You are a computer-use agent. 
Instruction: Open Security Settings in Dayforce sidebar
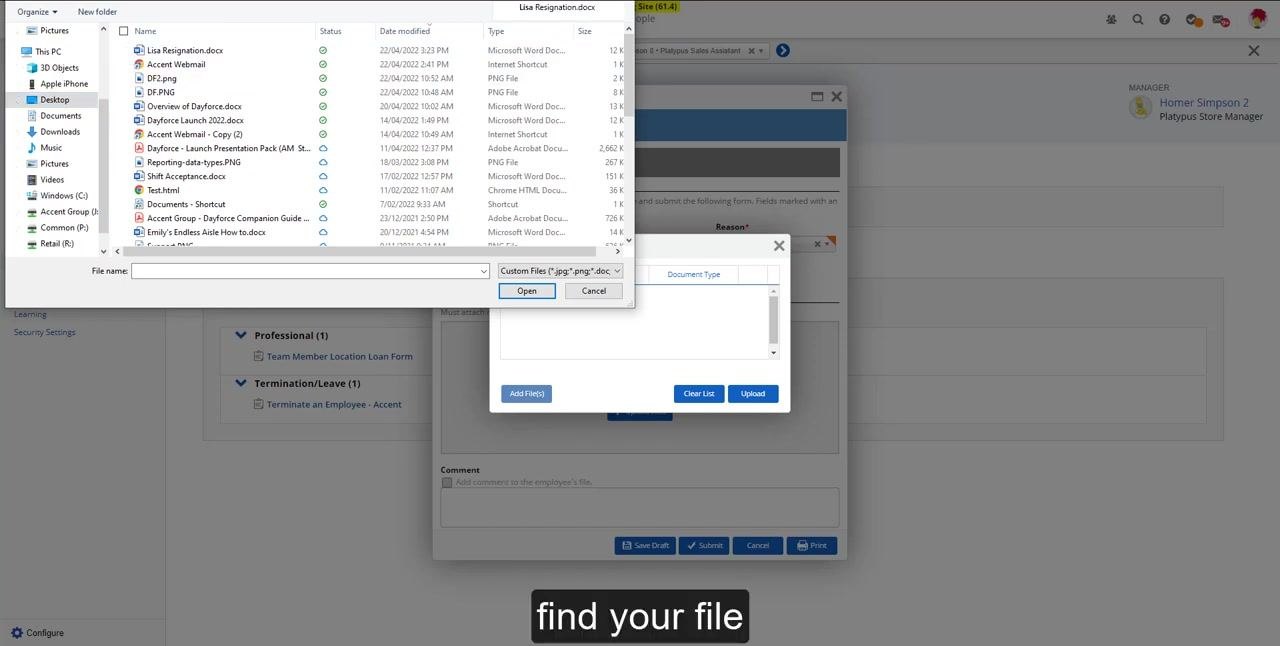44,332
